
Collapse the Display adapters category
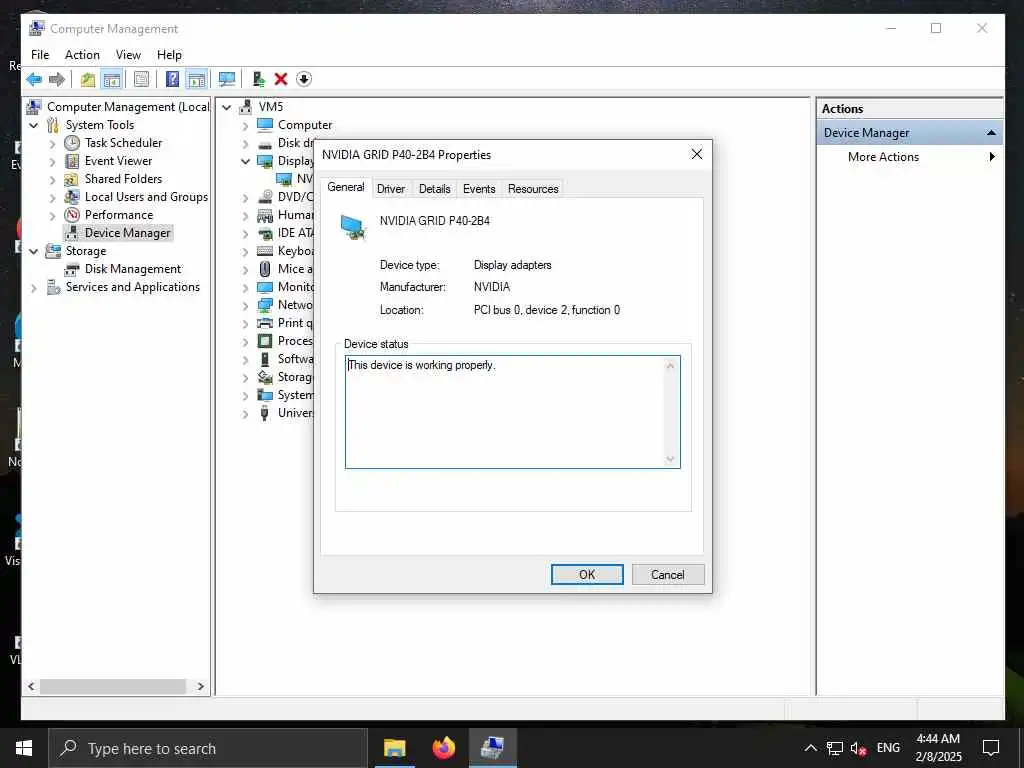tap(246, 161)
